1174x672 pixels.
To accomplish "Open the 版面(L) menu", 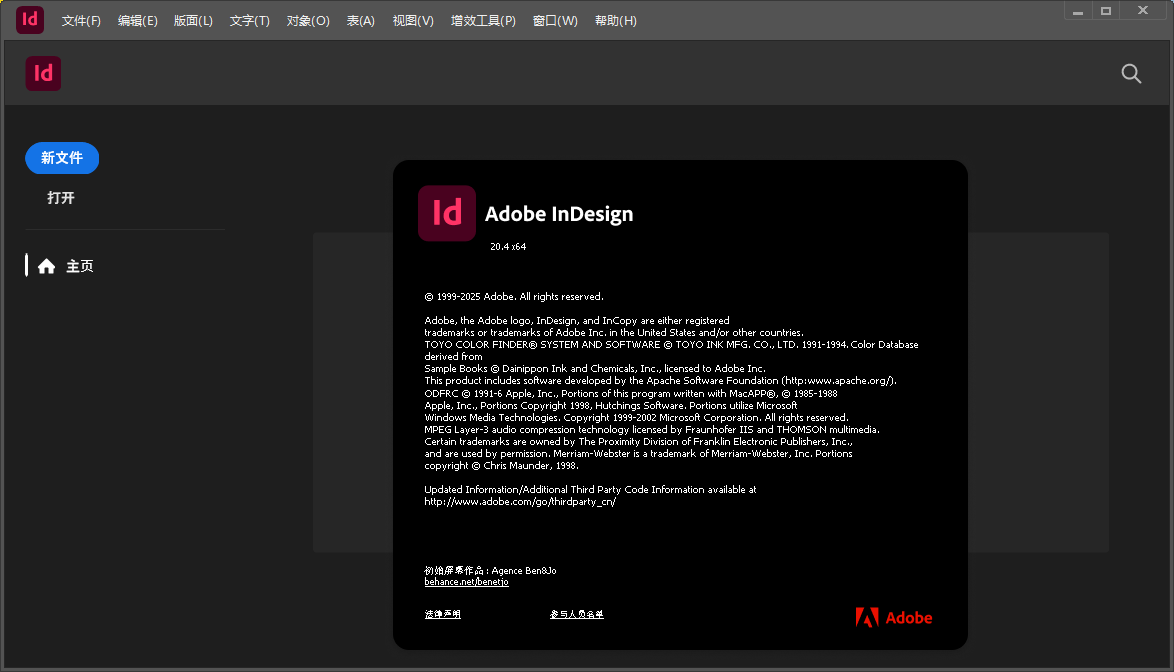I will 193,21.
